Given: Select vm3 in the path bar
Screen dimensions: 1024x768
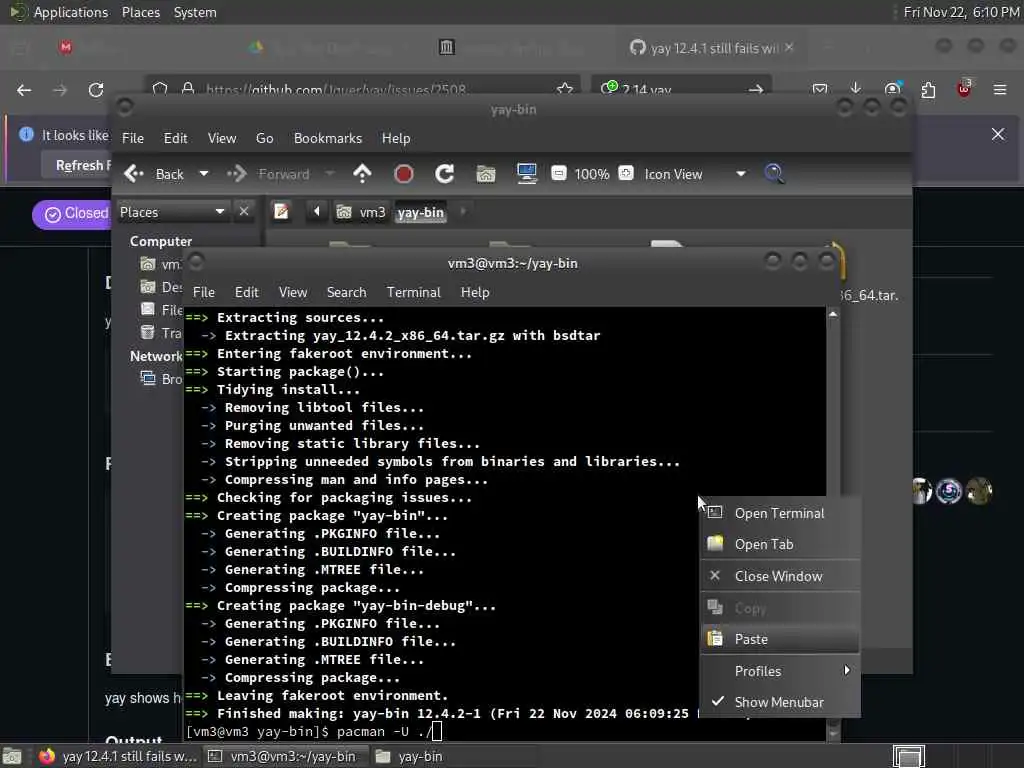Looking at the screenshot, I should (361, 212).
